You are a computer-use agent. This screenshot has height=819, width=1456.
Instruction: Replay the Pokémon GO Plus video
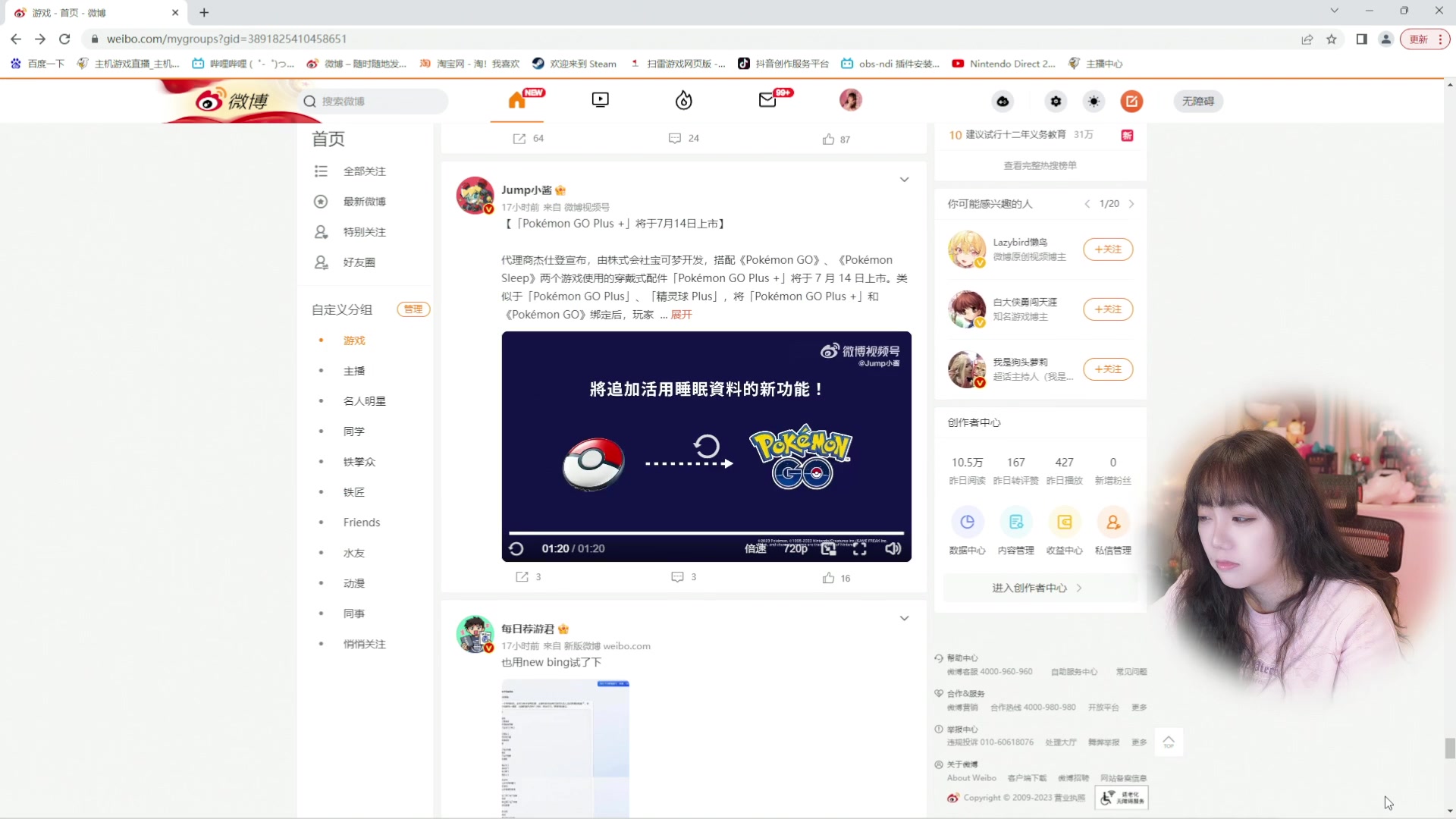coord(516,548)
